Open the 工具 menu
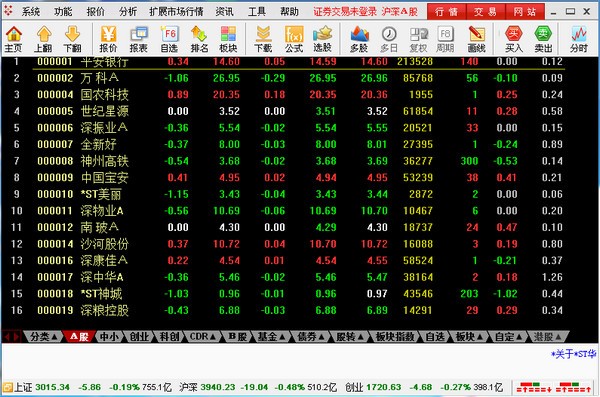 tap(256, 11)
